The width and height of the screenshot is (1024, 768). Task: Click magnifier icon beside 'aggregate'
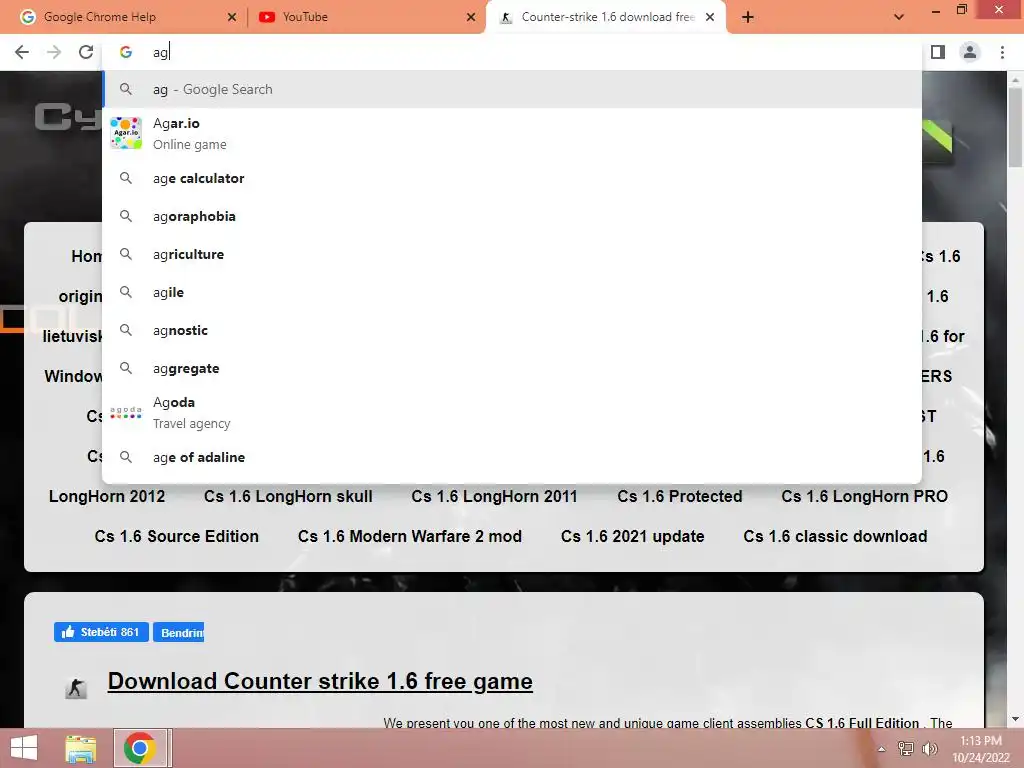pyautogui.click(x=126, y=368)
